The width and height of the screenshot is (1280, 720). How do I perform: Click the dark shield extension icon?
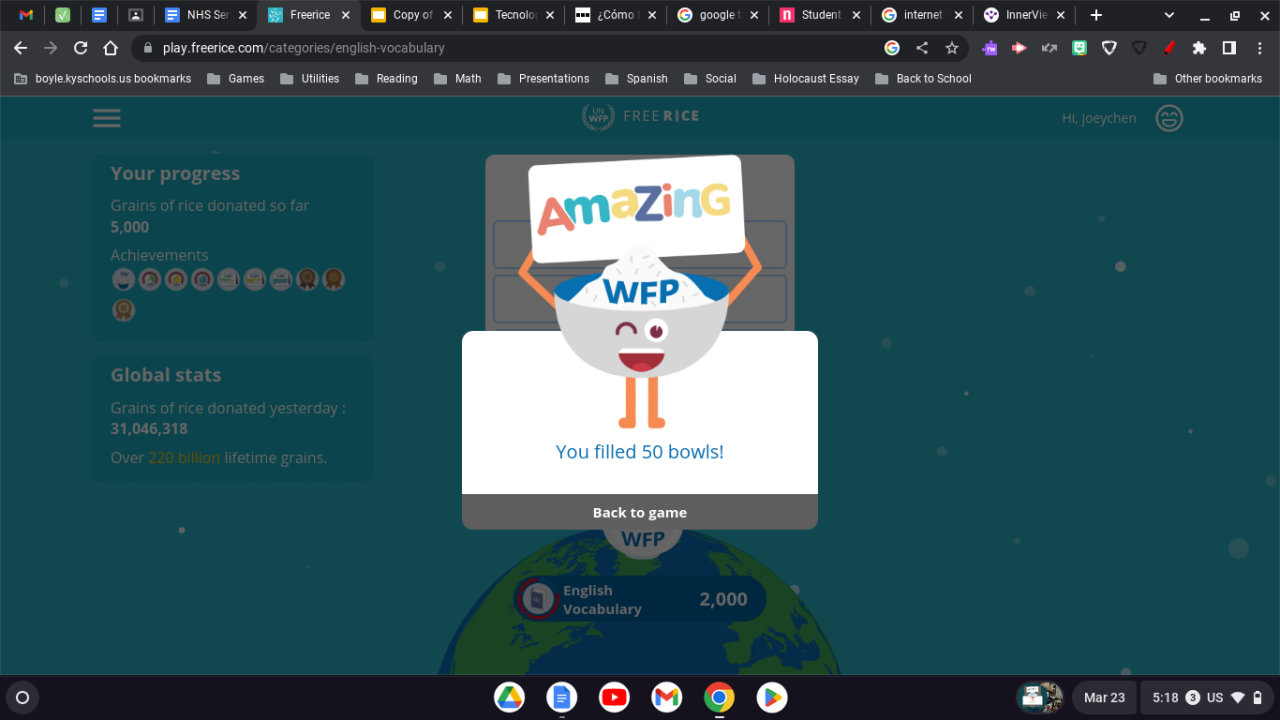(1139, 48)
